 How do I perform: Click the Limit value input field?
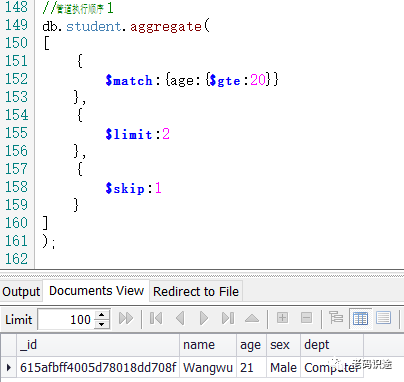click(66, 319)
